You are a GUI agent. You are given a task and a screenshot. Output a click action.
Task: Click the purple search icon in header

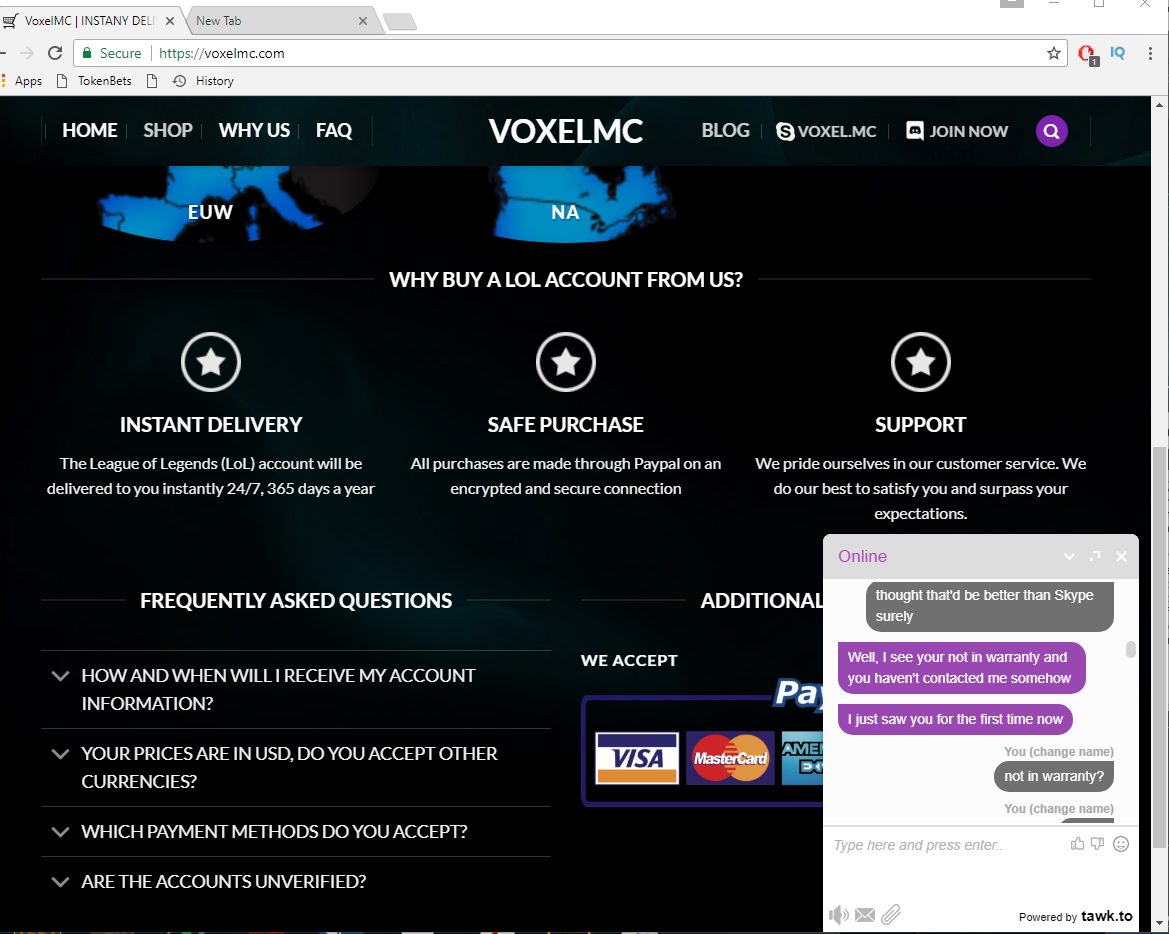(x=1051, y=131)
